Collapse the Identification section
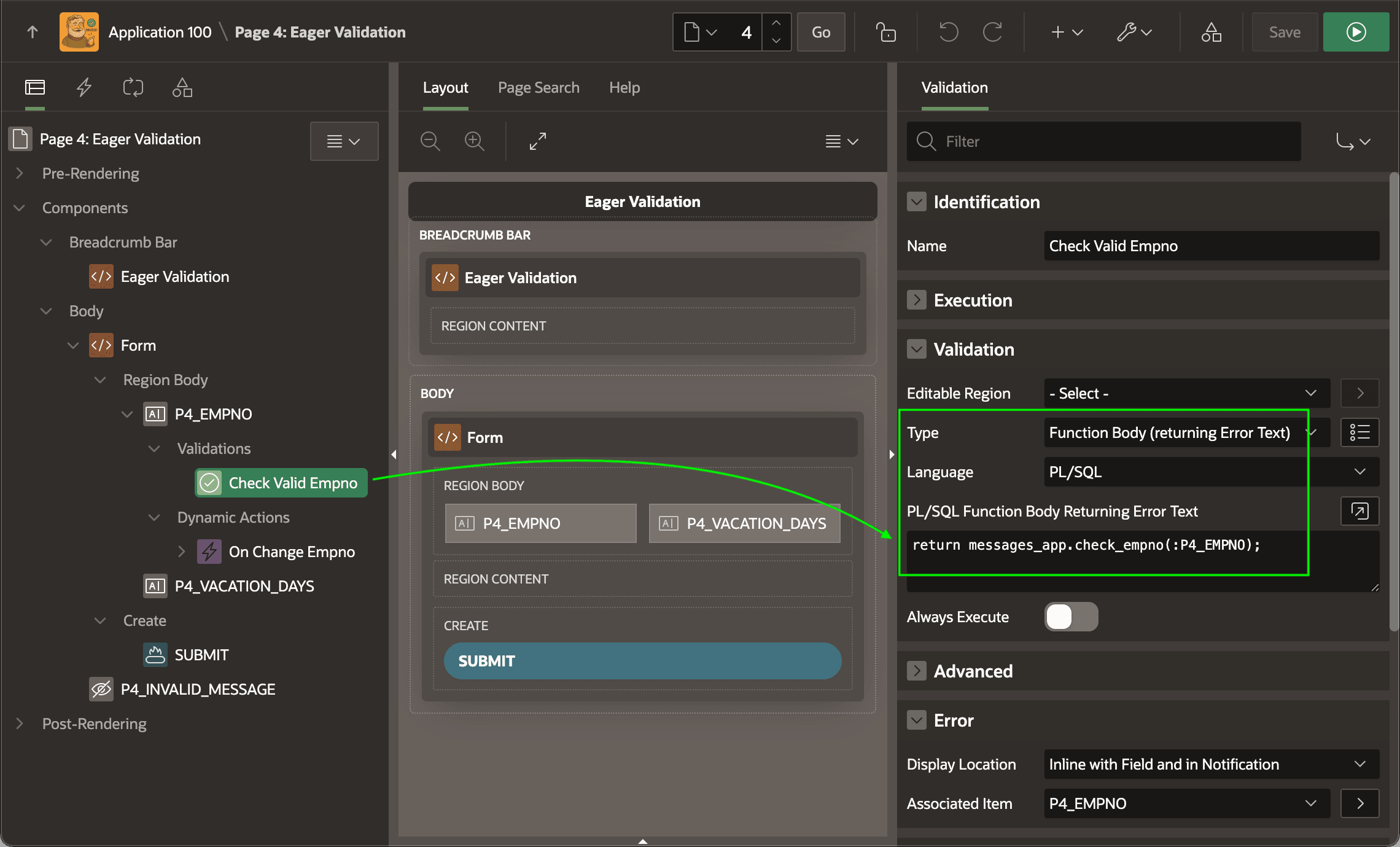The width and height of the screenshot is (1400, 847). click(x=917, y=201)
